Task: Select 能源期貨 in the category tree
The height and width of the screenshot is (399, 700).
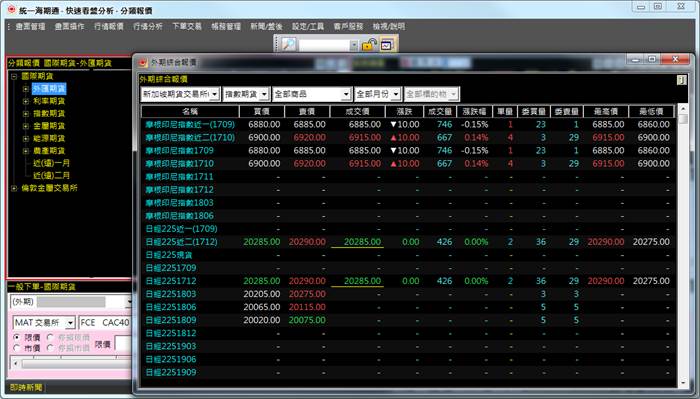Action: pos(49,139)
